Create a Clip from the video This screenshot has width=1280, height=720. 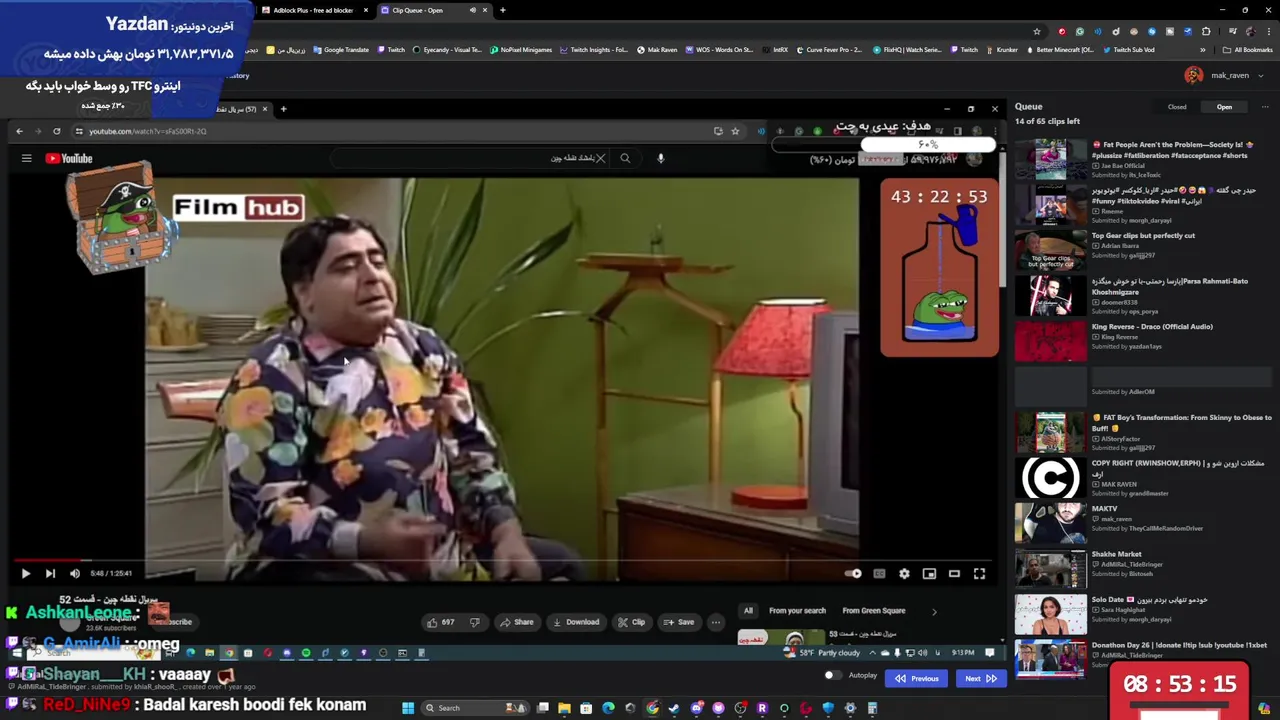point(631,622)
